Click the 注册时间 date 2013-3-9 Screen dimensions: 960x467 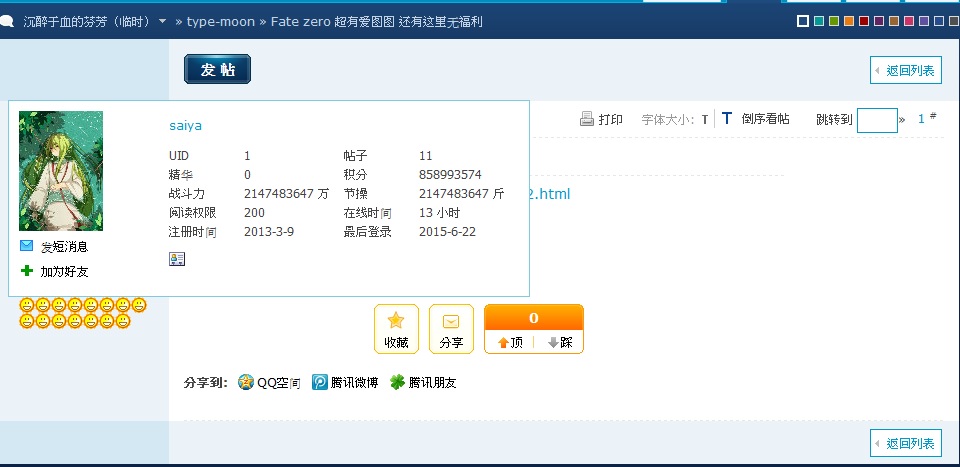tap(269, 232)
